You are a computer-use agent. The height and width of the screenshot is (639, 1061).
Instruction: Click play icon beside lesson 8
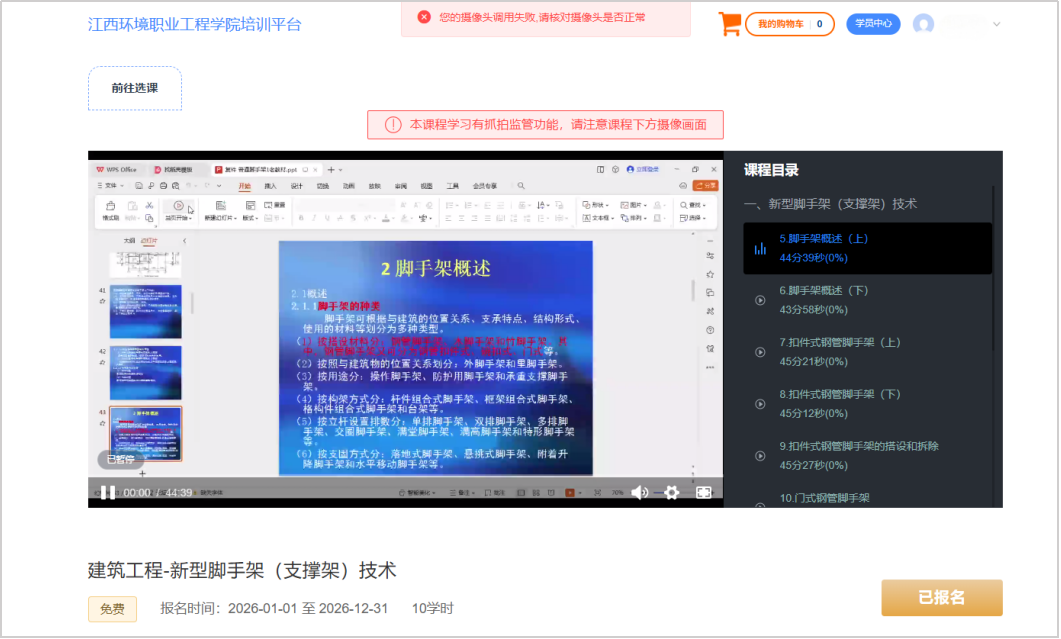pyautogui.click(x=761, y=404)
